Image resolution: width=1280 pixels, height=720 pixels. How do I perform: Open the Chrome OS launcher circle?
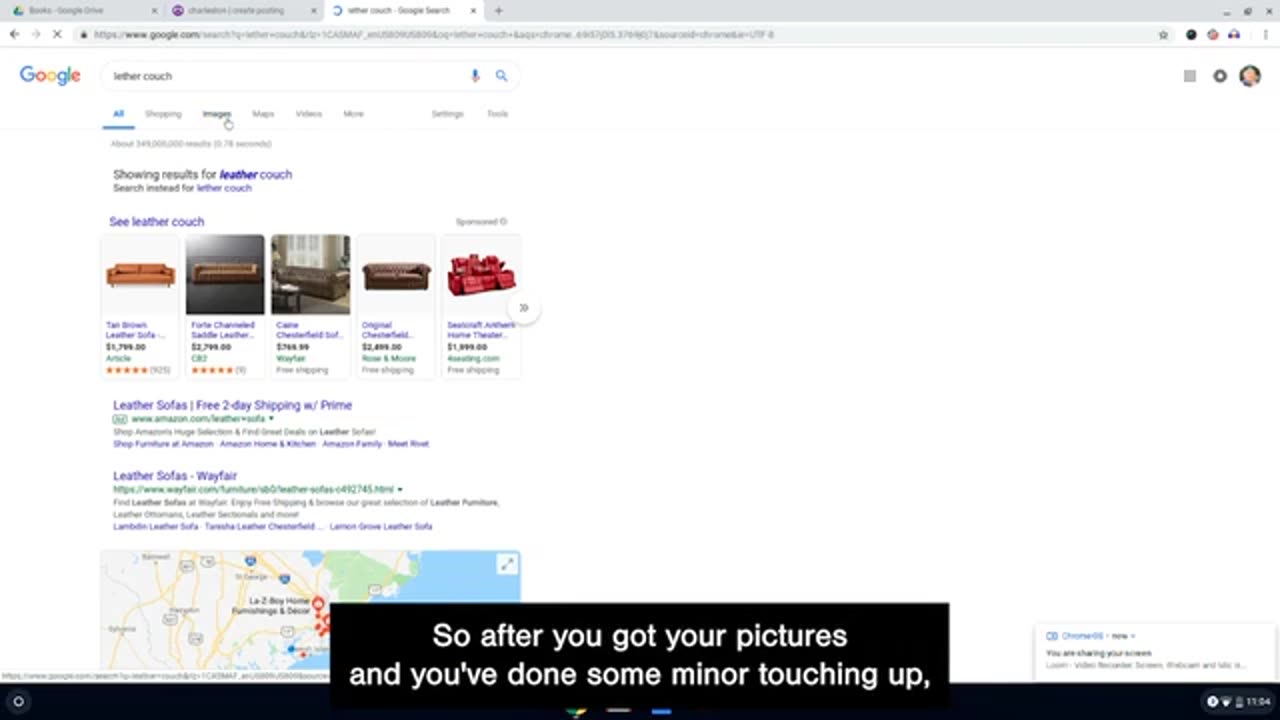(x=18, y=701)
